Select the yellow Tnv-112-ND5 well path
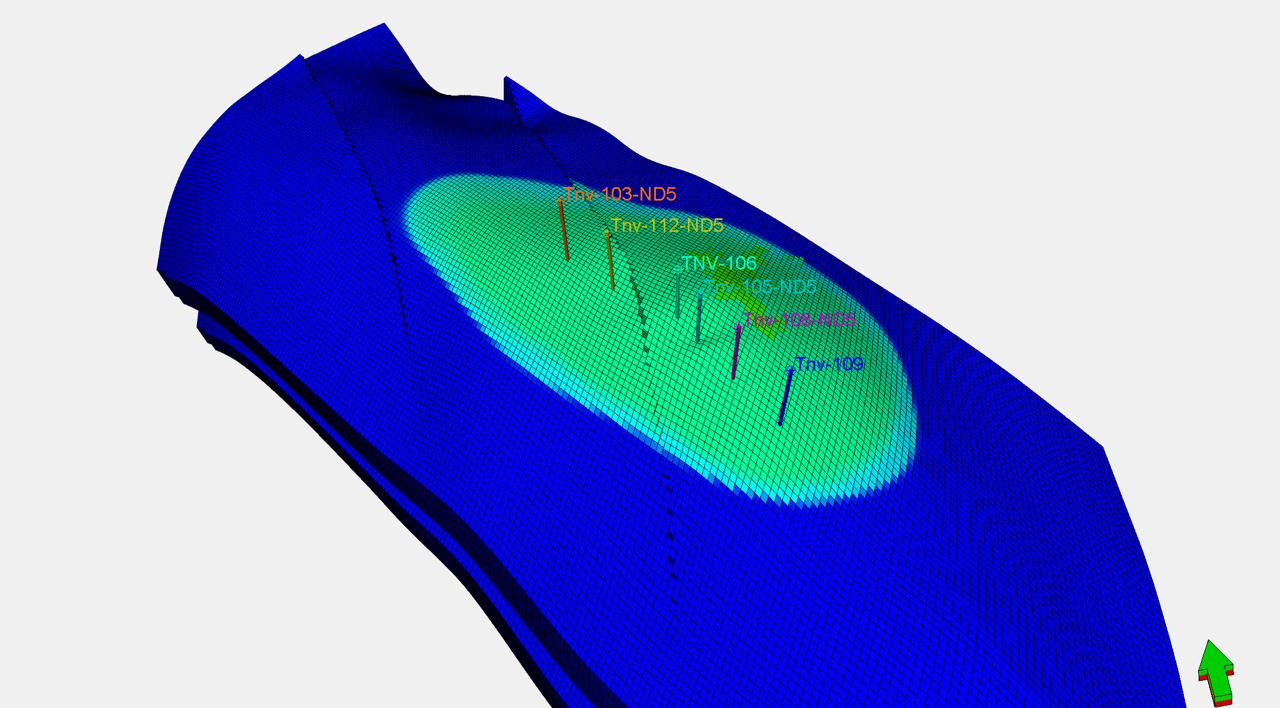Image resolution: width=1280 pixels, height=708 pixels. pyautogui.click(x=610, y=260)
